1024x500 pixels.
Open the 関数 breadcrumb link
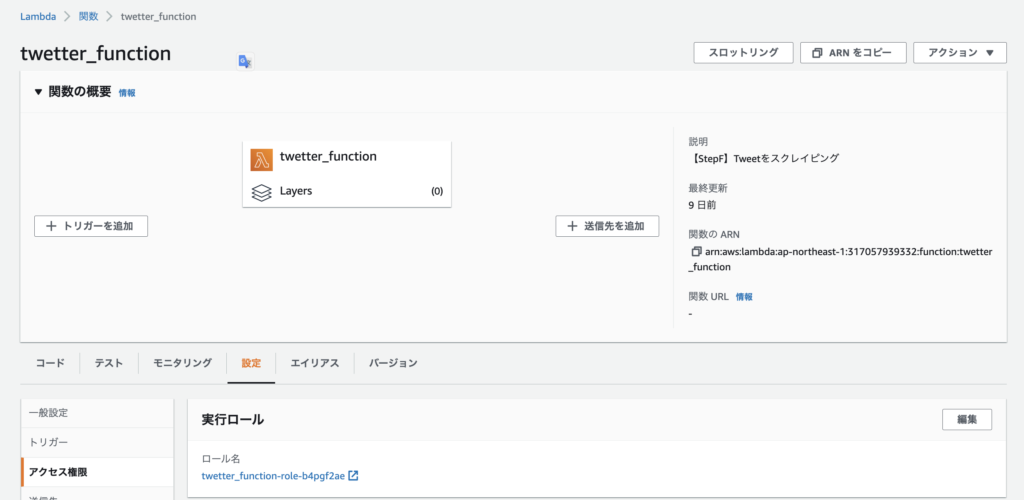[x=88, y=16]
